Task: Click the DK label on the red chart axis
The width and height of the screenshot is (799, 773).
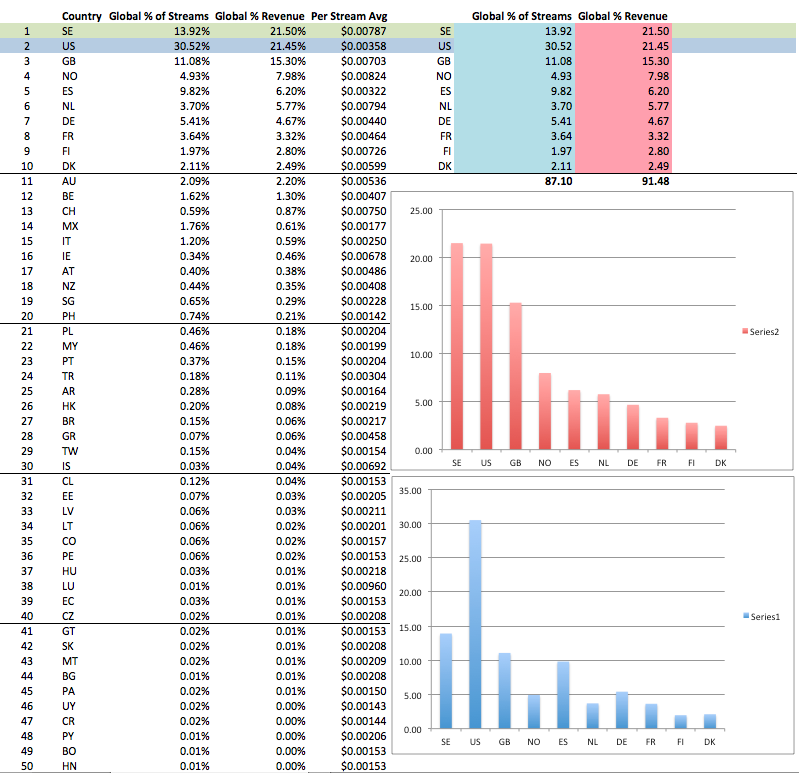Action: click(x=720, y=465)
